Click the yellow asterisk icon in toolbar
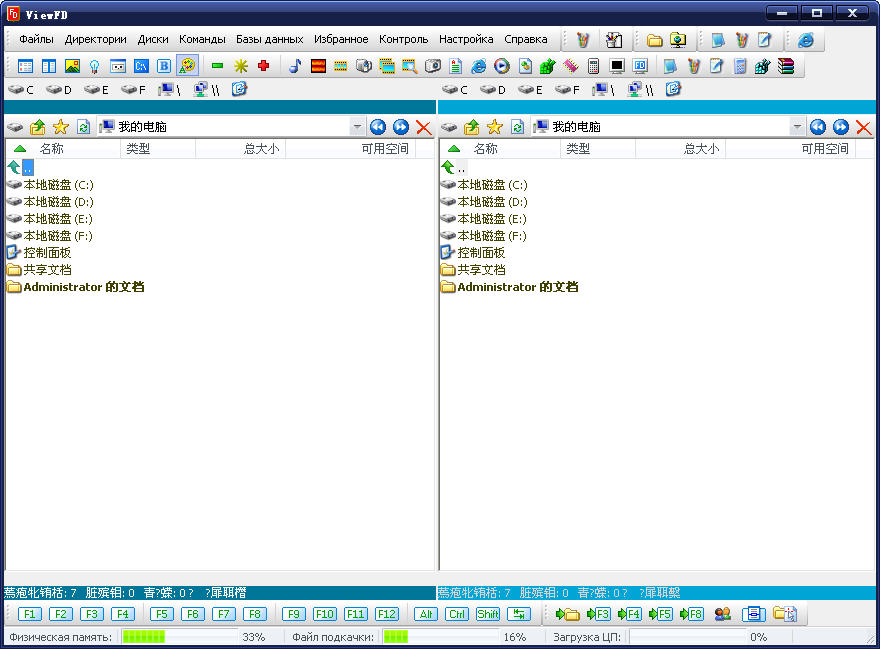880x649 pixels. pyautogui.click(x=240, y=66)
